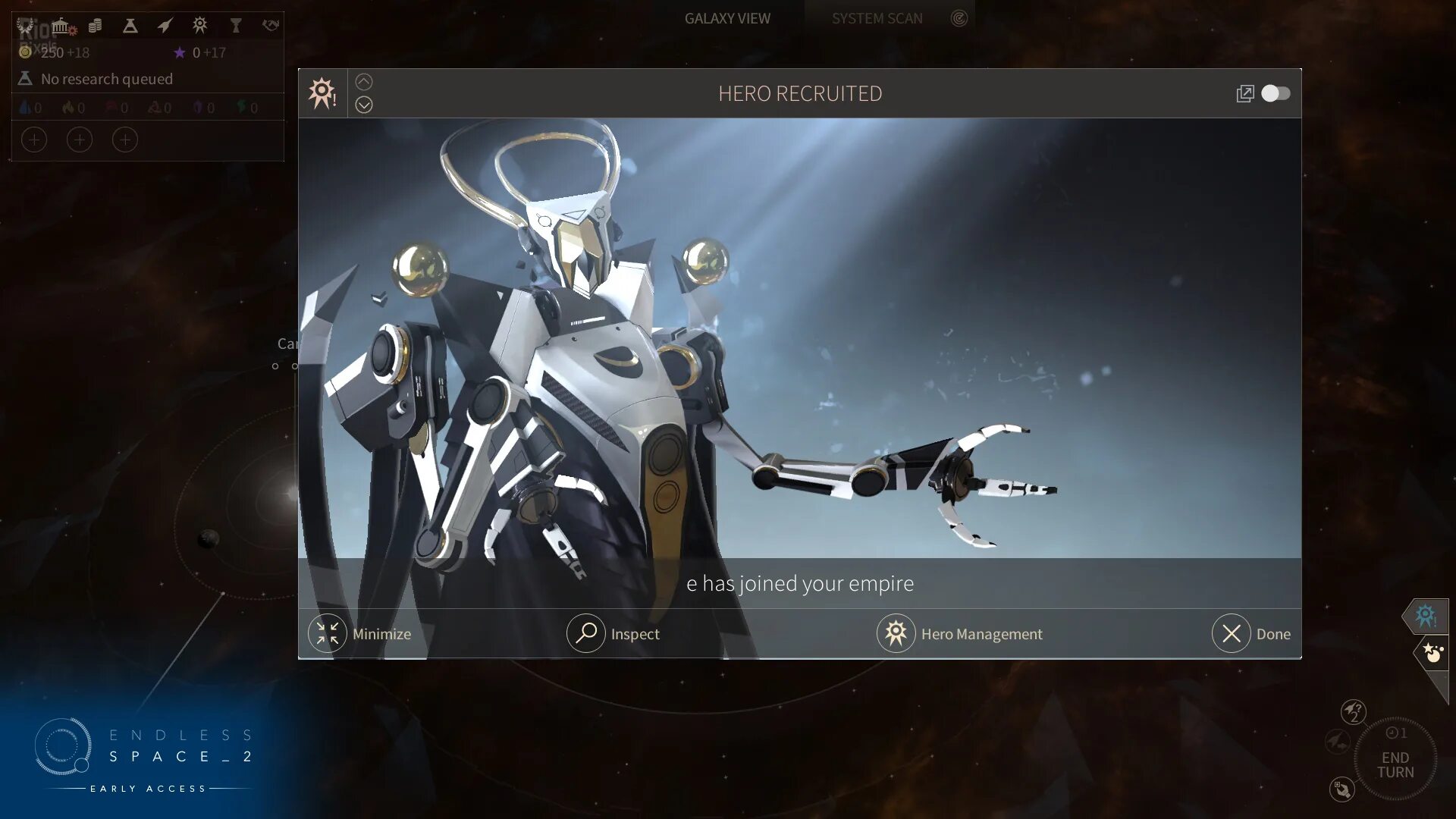Screen dimensions: 1456x819
Task: Click the Galaxy View tab
Action: click(x=727, y=18)
